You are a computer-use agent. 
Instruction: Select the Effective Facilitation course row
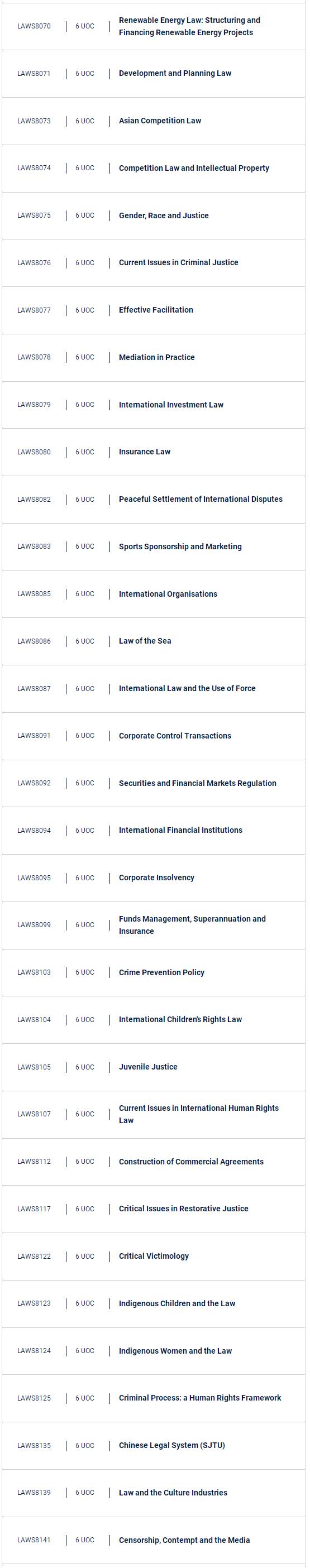coord(154,310)
